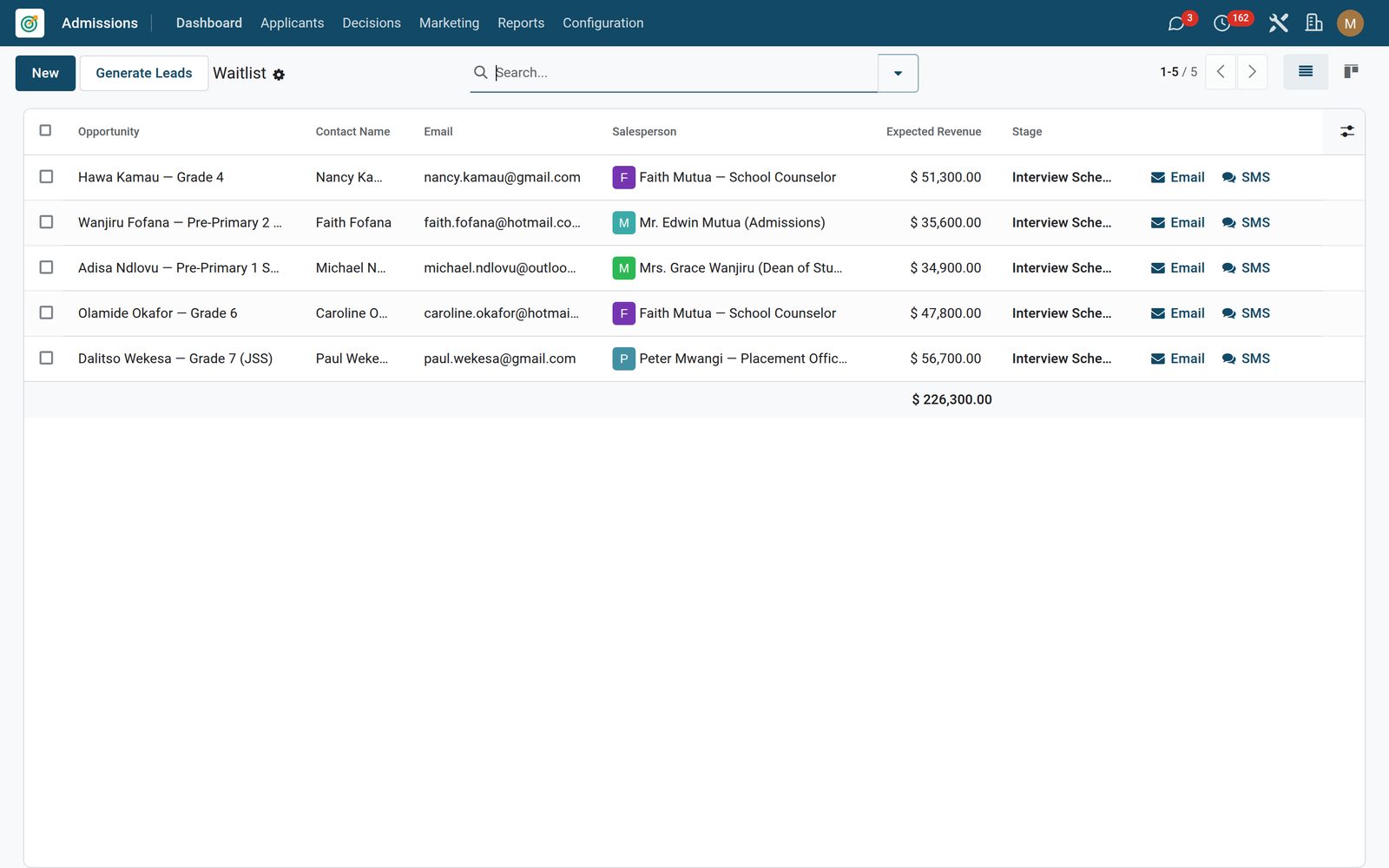Click the Admissions app logo
Image resolution: width=1389 pixels, height=868 pixels.
click(30, 23)
